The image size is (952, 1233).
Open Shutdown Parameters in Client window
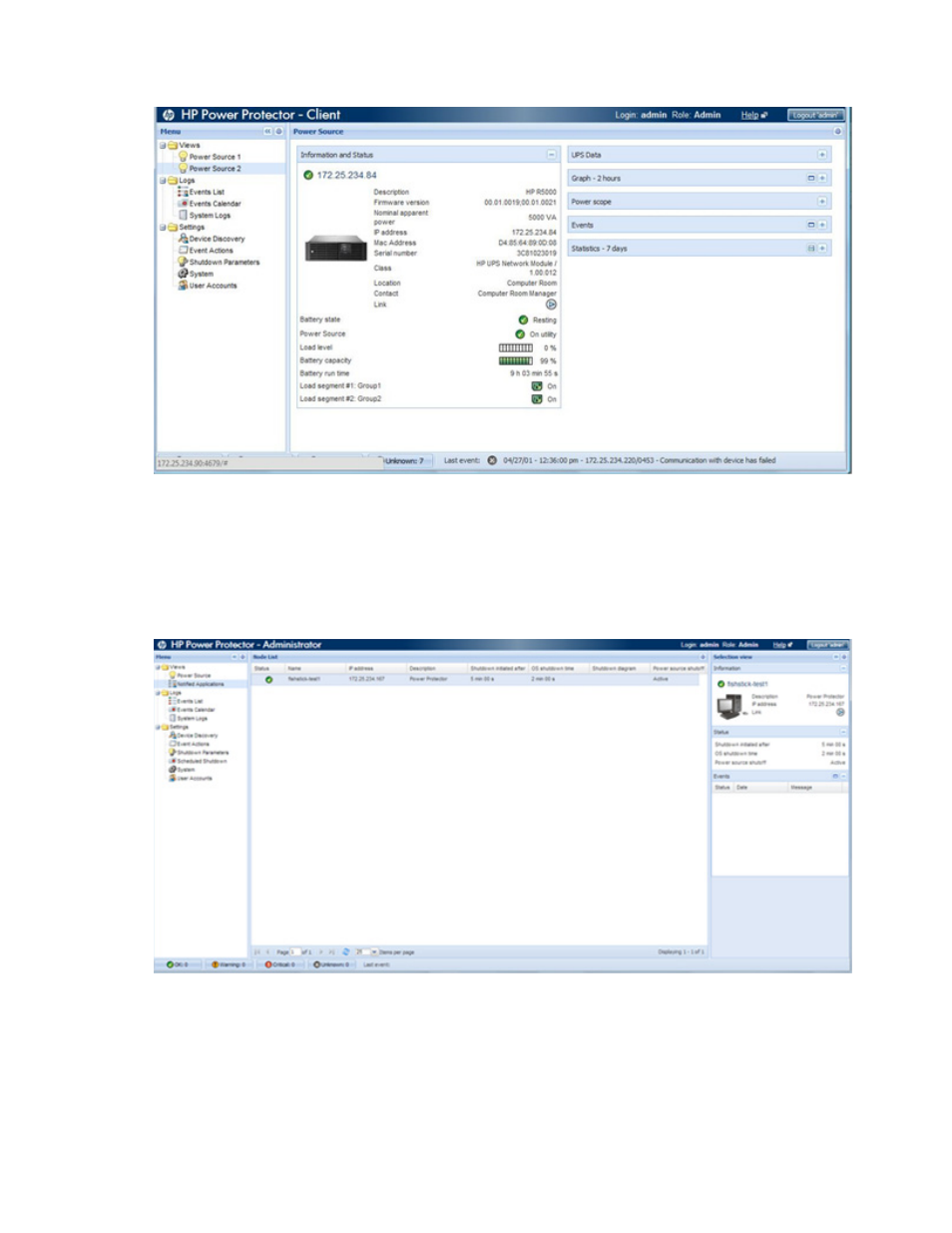pos(225,263)
